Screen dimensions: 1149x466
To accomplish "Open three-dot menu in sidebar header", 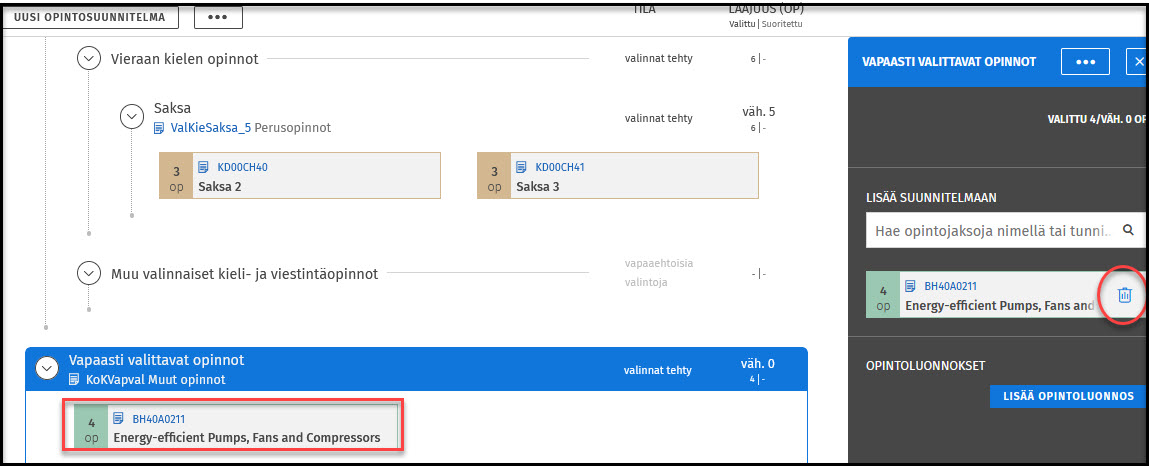I will tap(1085, 61).
